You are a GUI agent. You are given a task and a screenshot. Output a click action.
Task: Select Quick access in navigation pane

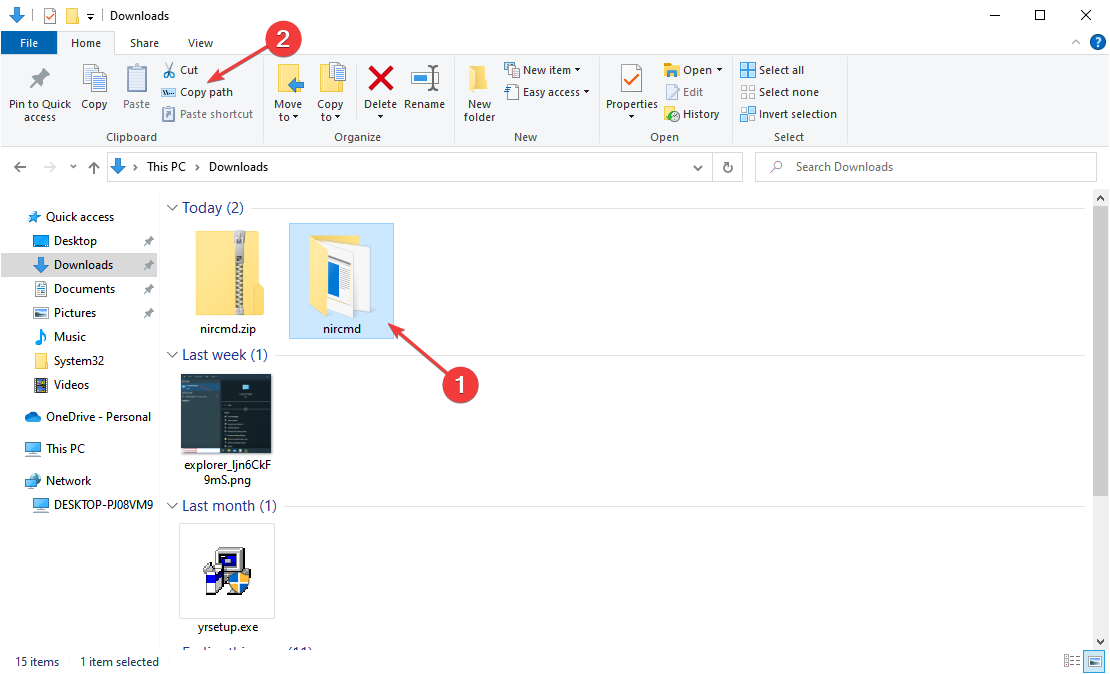80,217
